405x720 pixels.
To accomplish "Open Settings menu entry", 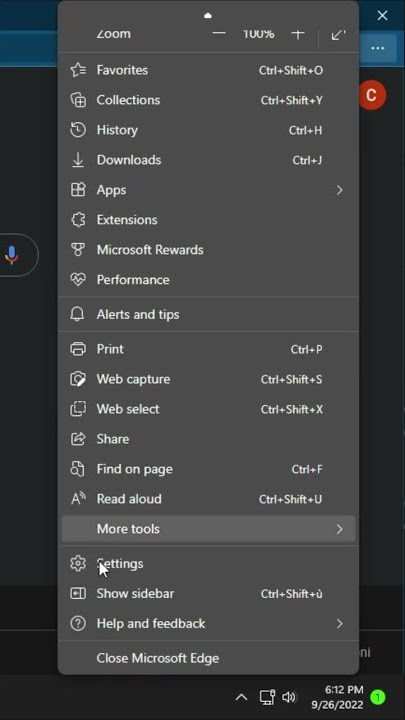I will (x=208, y=563).
